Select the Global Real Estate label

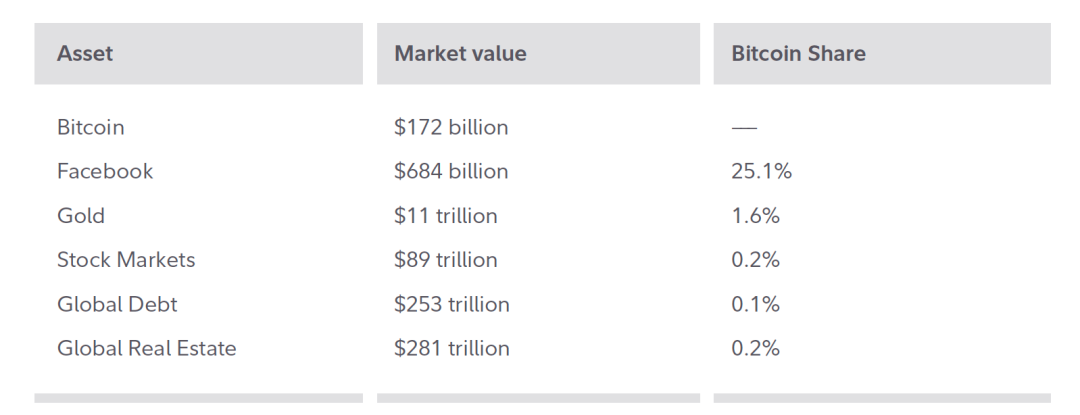[x=146, y=349]
